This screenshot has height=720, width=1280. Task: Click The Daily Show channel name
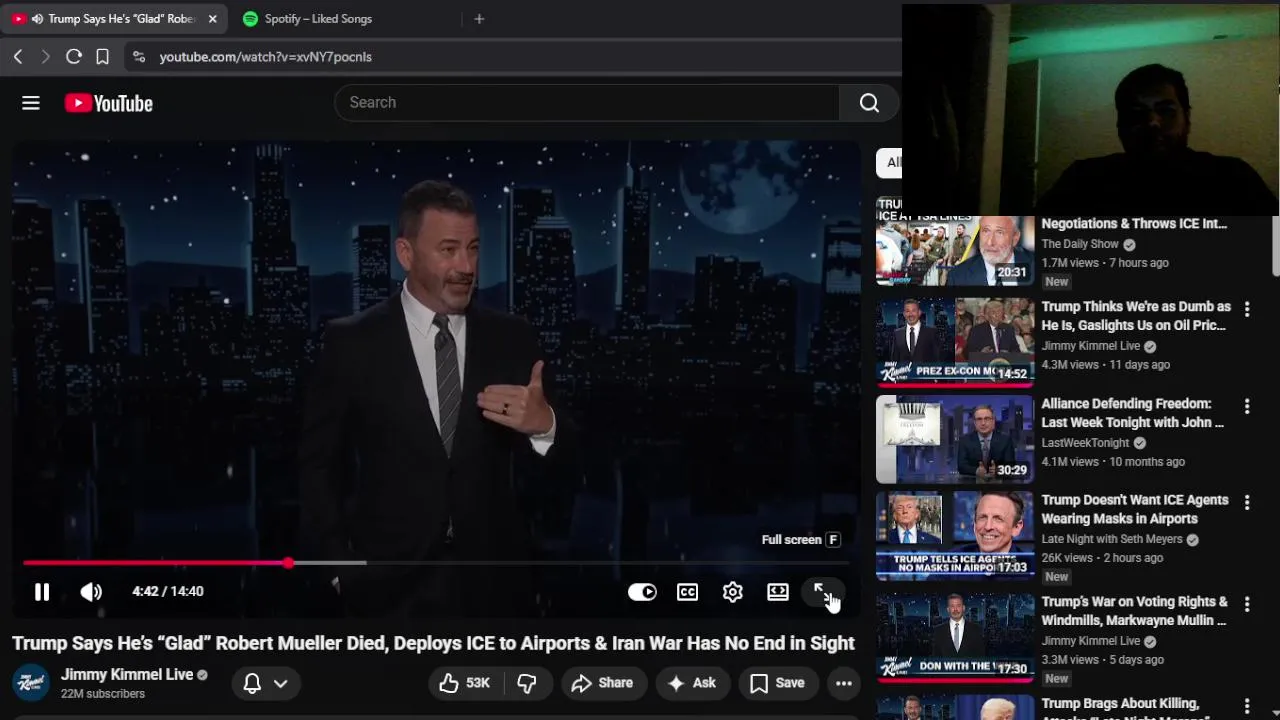(1080, 244)
